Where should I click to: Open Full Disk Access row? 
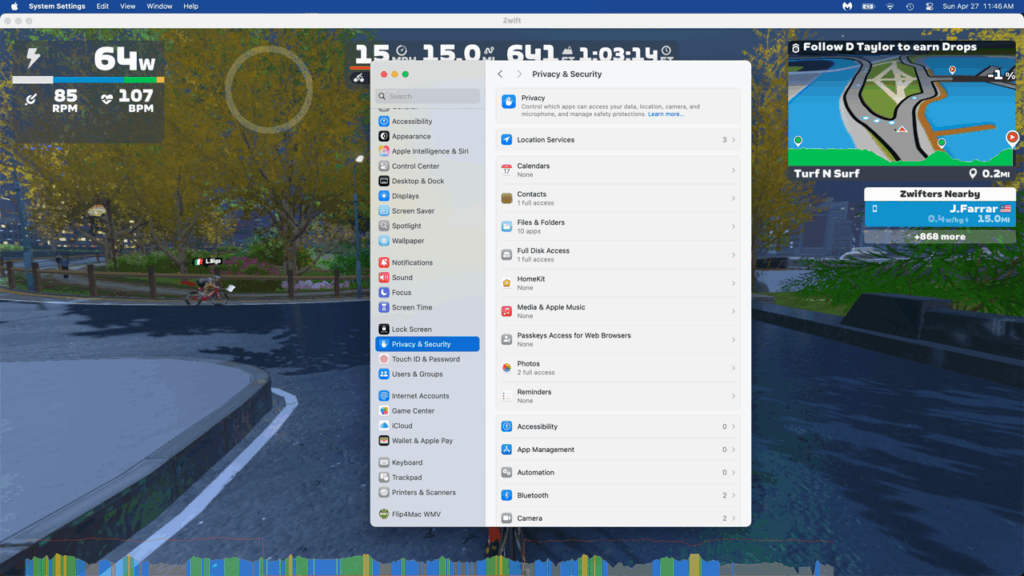(618, 255)
